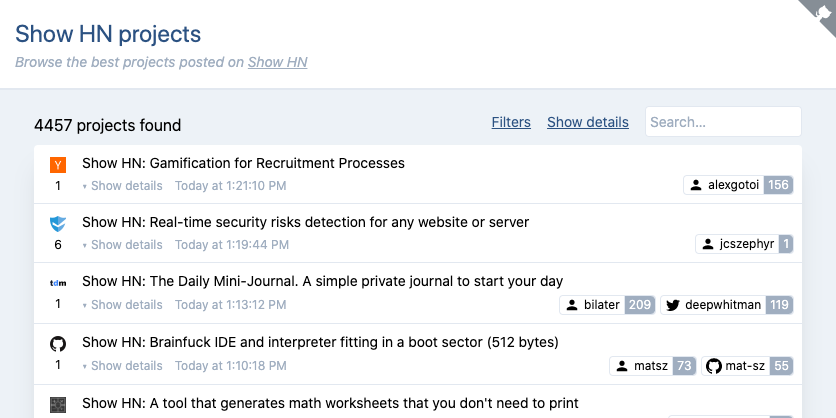Viewport: 836px width, 418px height.
Task: Open the Filters link
Action: (x=511, y=122)
